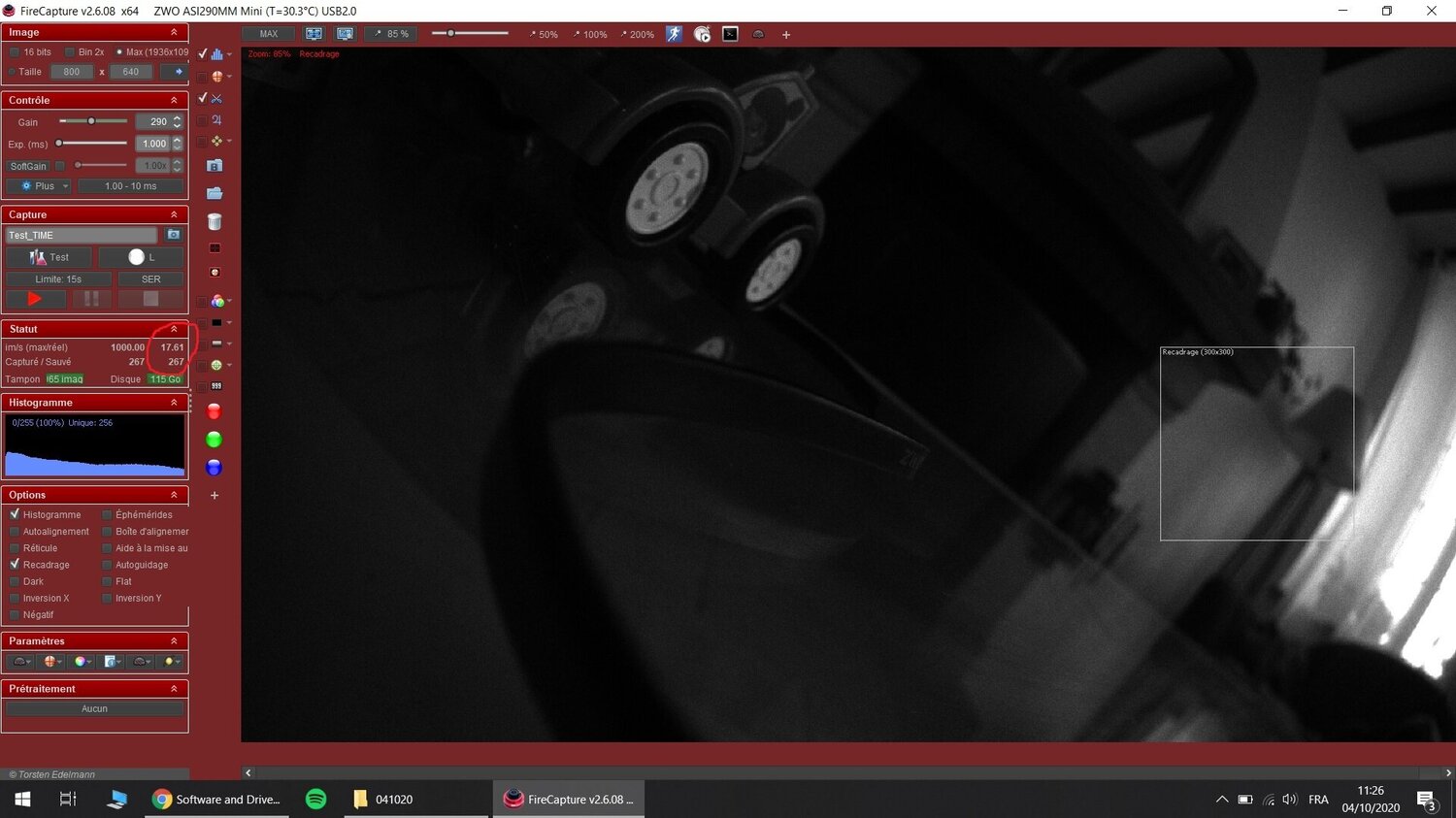Viewport: 1456px width, 818px height.
Task: Click the blue B save icon
Action: [x=215, y=166]
